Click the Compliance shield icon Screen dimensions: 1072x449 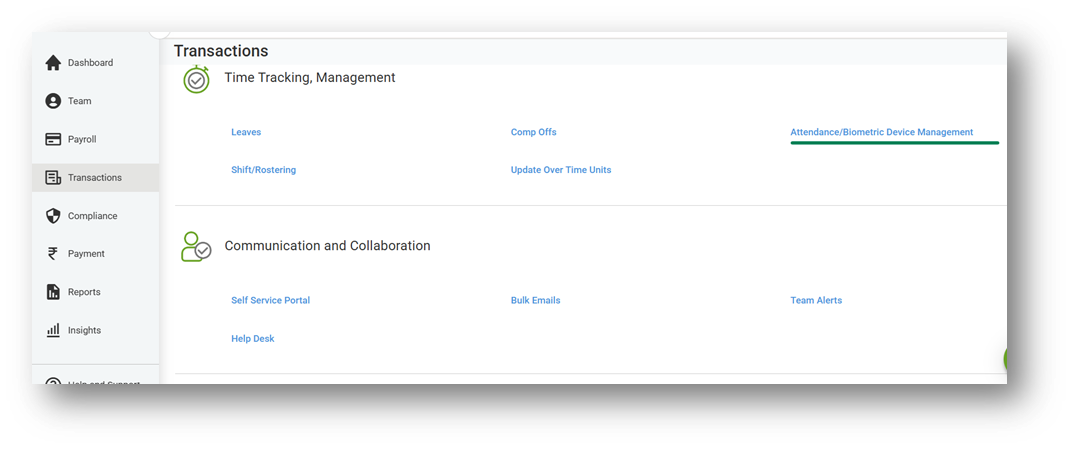pos(53,216)
